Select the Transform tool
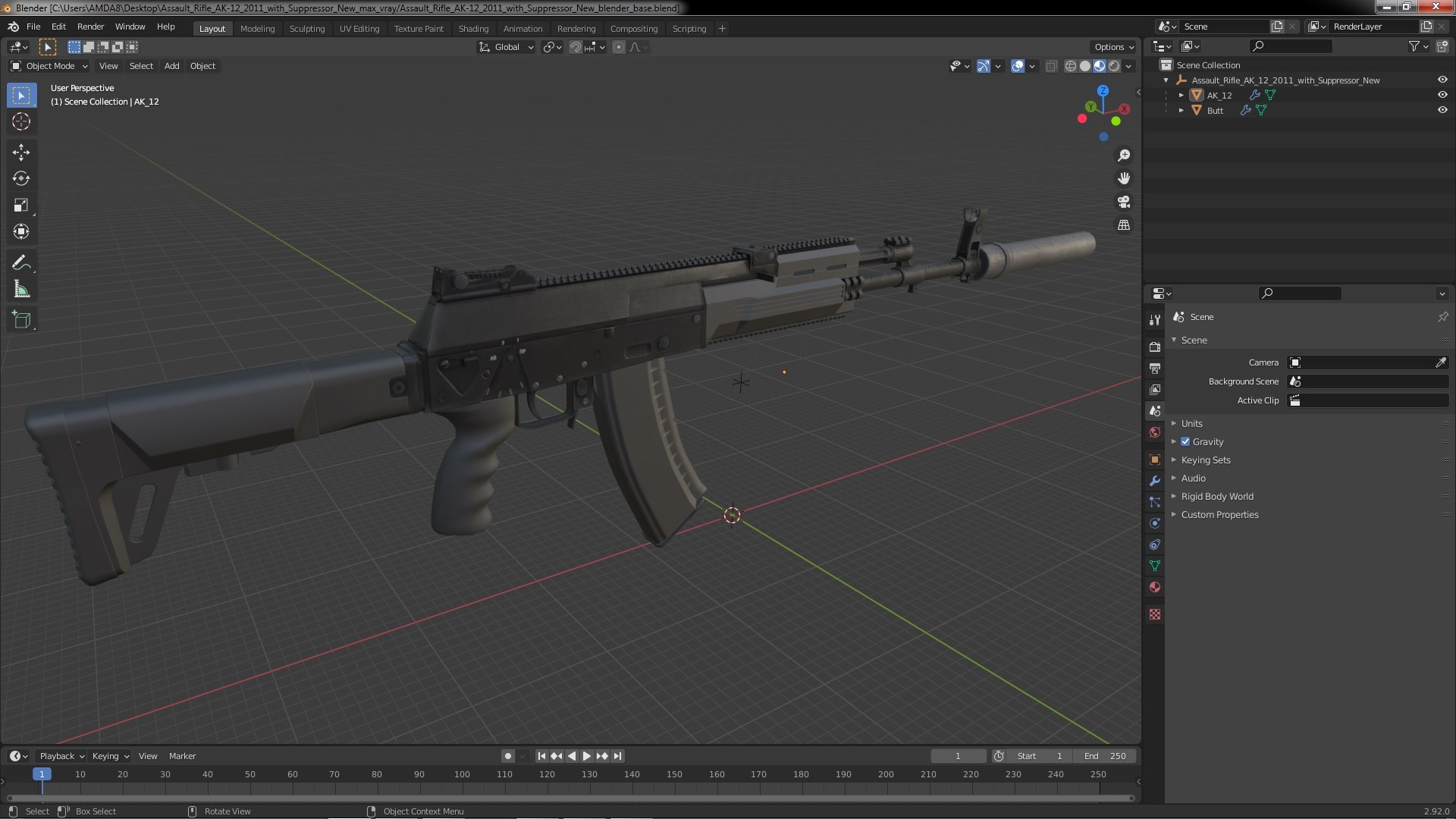 [21, 232]
